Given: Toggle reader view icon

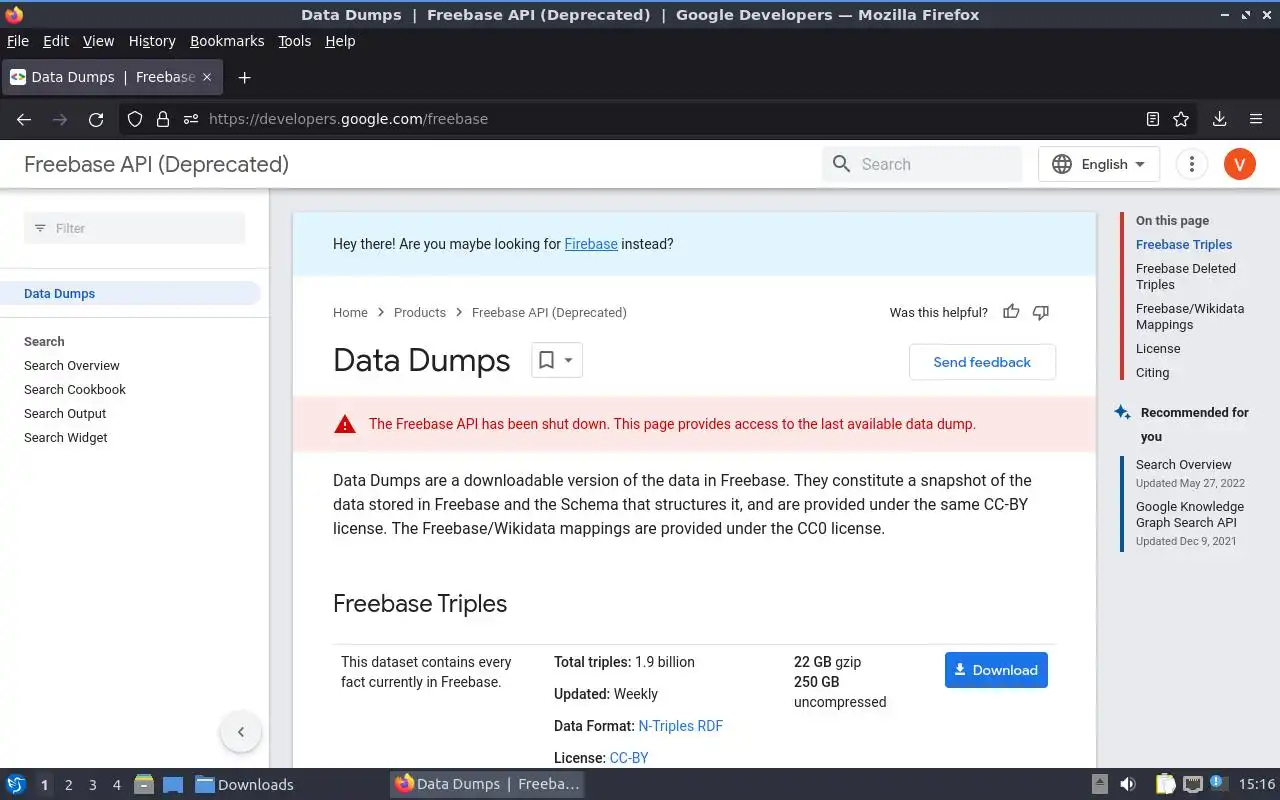Looking at the screenshot, I should (x=1153, y=119).
